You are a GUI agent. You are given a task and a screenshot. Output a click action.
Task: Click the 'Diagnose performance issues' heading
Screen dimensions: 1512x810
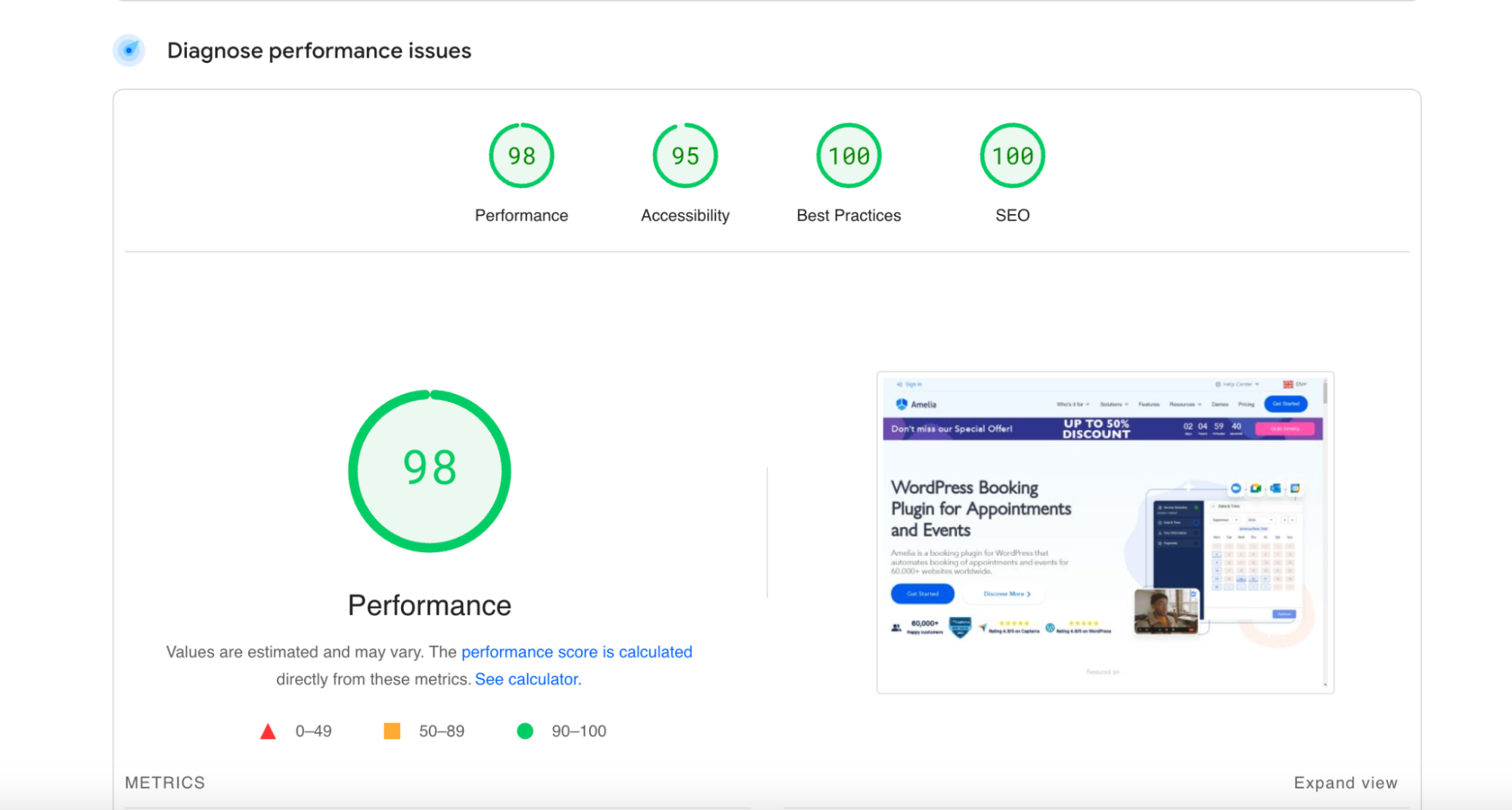click(x=319, y=51)
